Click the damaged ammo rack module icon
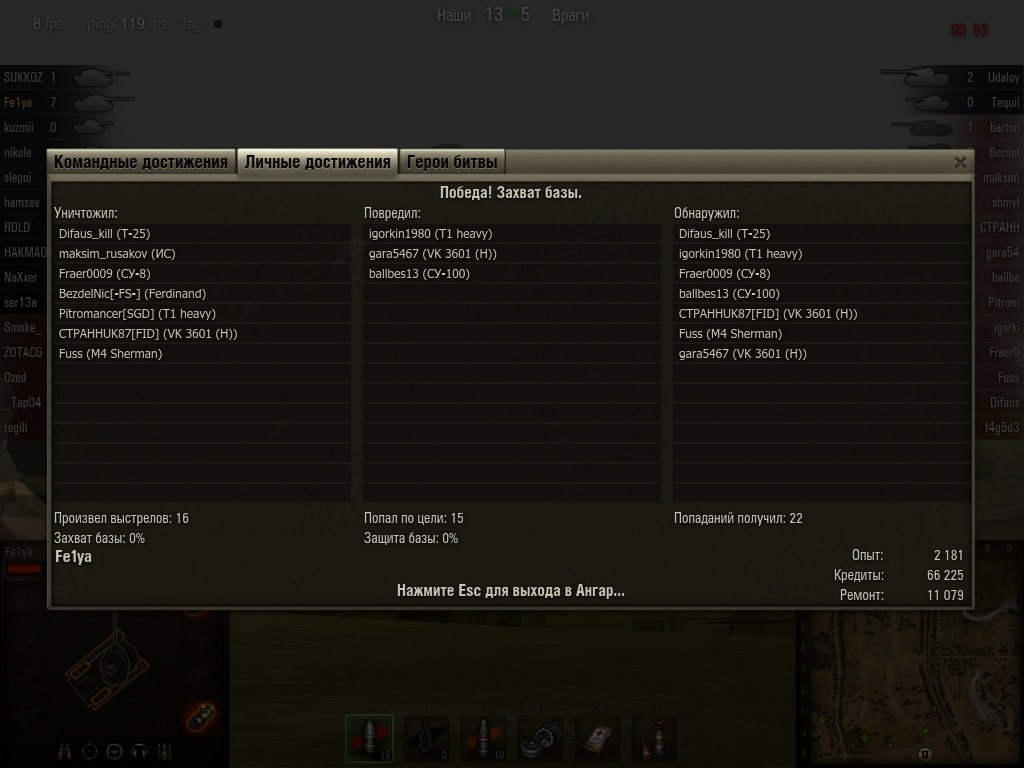This screenshot has height=768, width=1024. pyautogui.click(x=200, y=717)
